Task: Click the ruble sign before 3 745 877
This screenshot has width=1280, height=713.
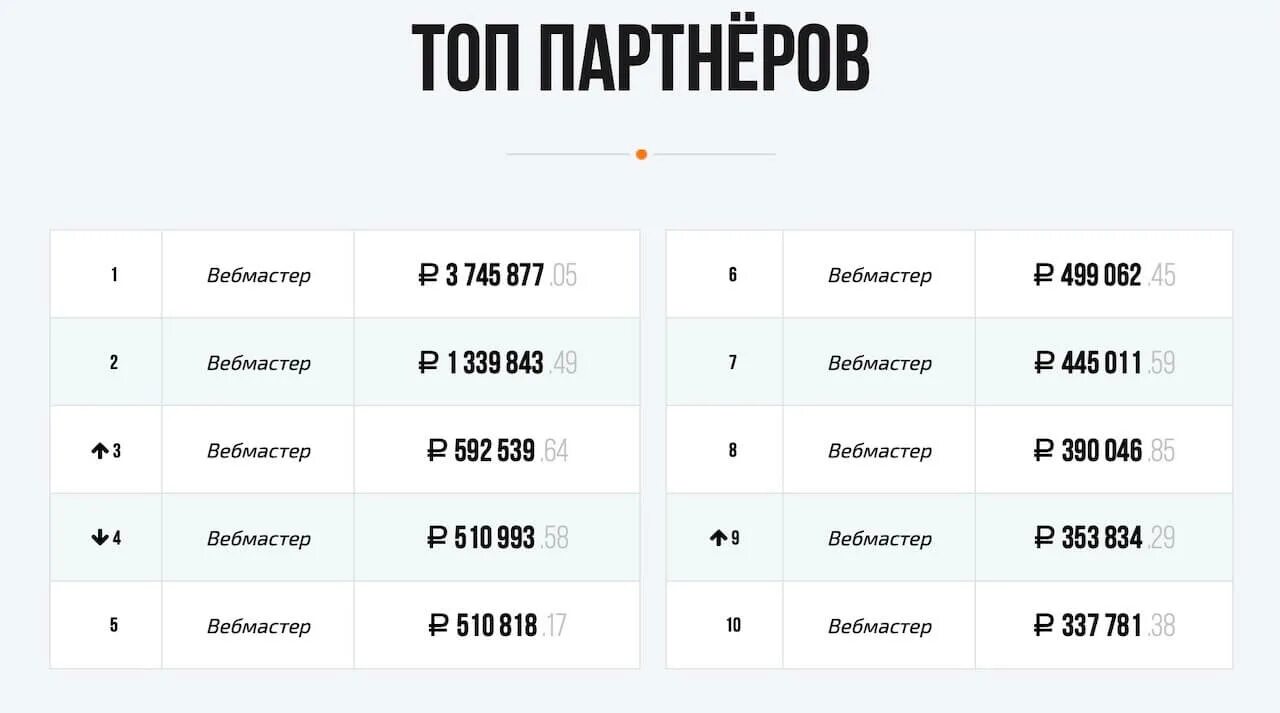Action: point(429,275)
